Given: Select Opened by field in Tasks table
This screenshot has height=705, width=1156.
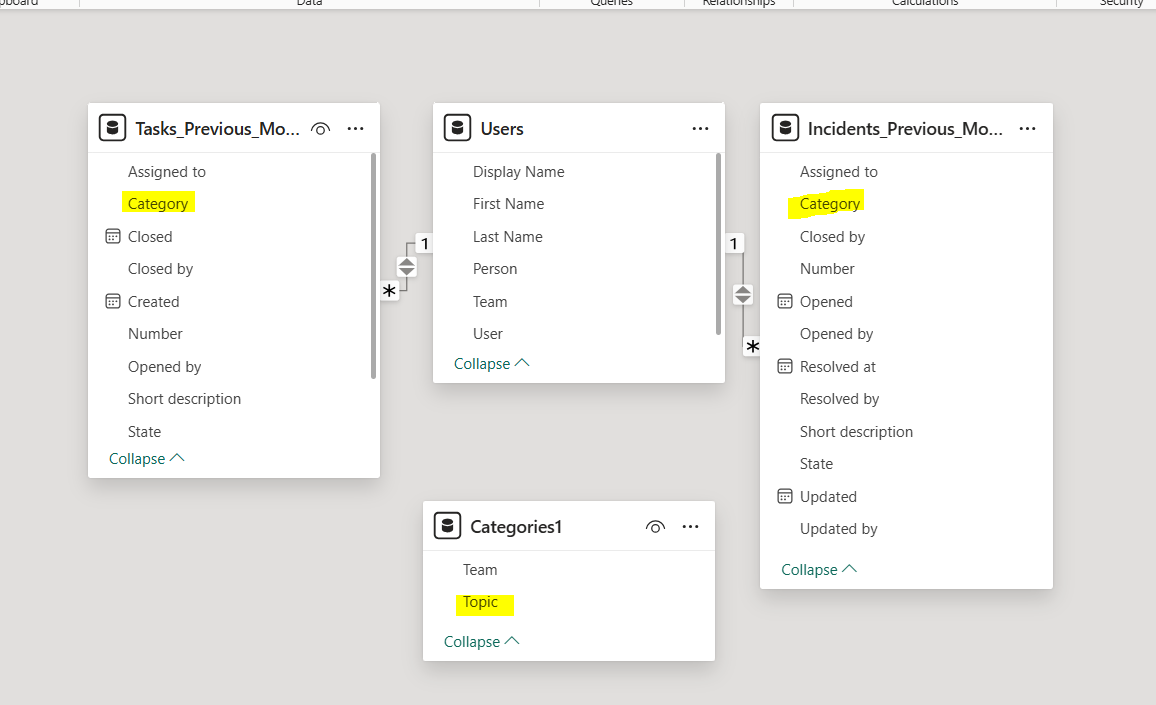Looking at the screenshot, I should coord(164,367).
